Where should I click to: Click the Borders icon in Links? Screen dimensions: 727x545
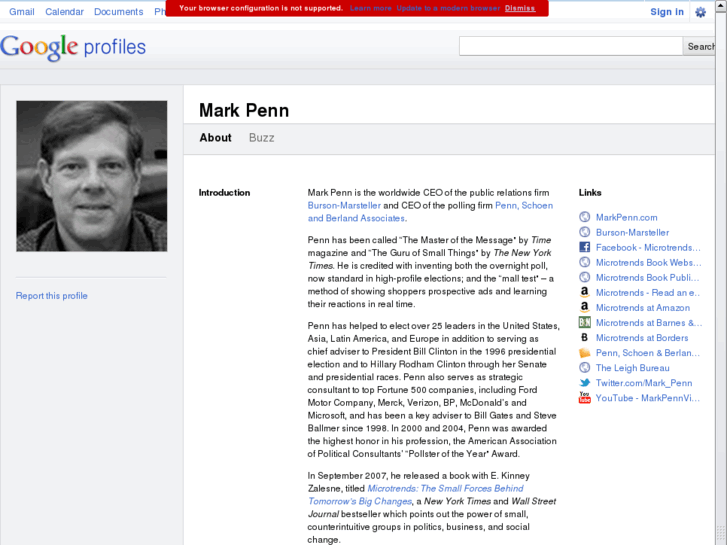585,338
